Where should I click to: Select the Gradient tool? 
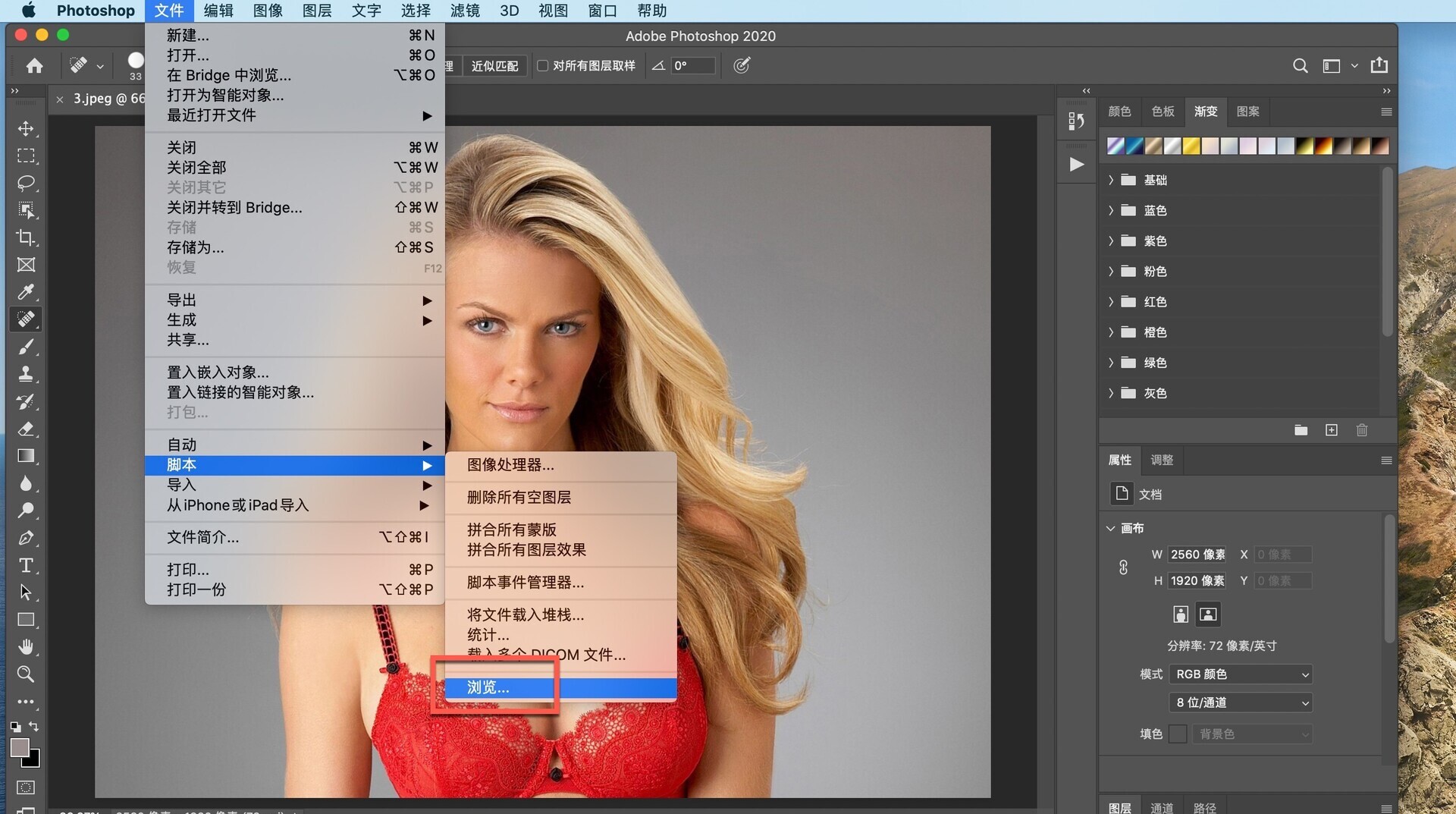26,456
